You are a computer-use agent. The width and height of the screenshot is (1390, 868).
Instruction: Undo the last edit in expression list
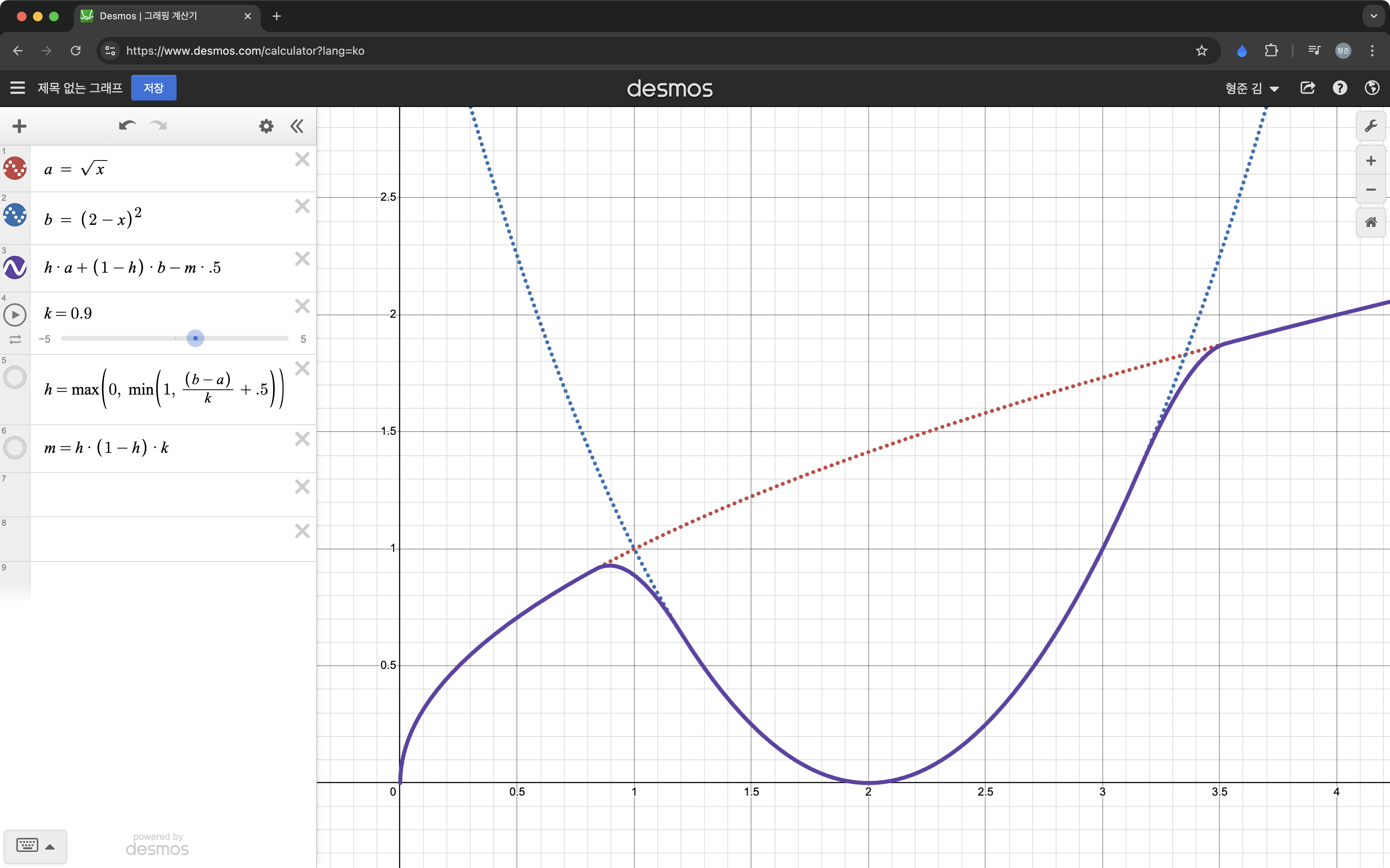click(127, 126)
